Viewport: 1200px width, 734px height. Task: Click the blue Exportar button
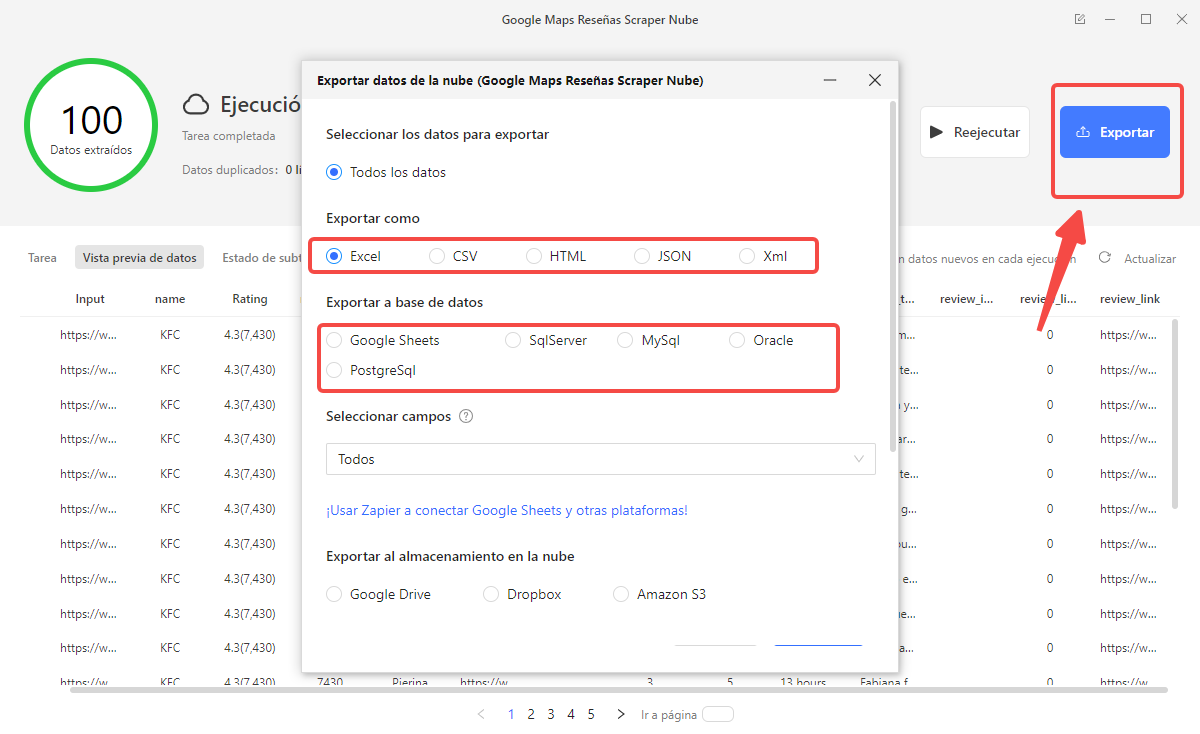[x=1114, y=131]
